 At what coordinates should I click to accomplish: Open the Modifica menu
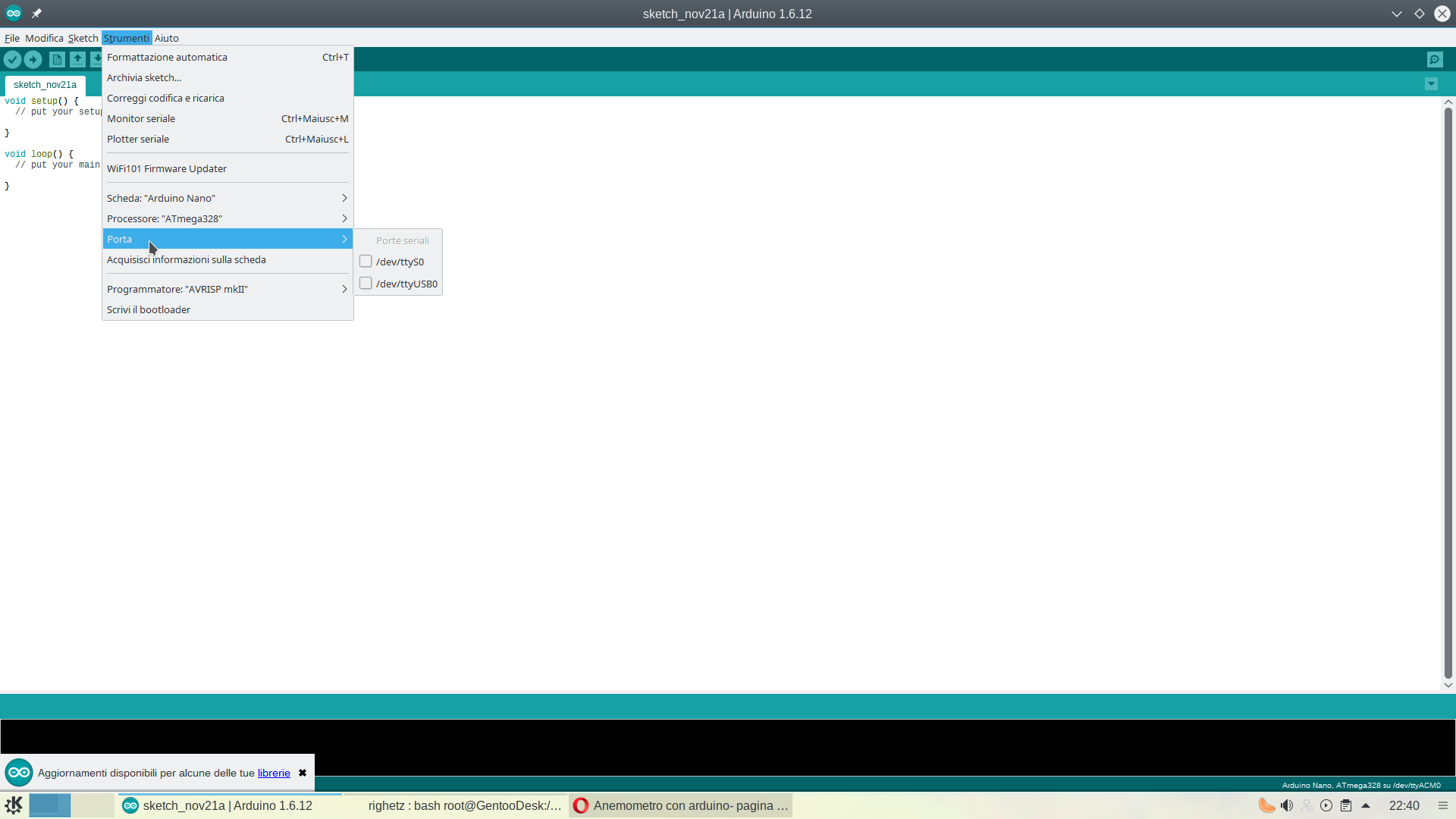point(44,38)
